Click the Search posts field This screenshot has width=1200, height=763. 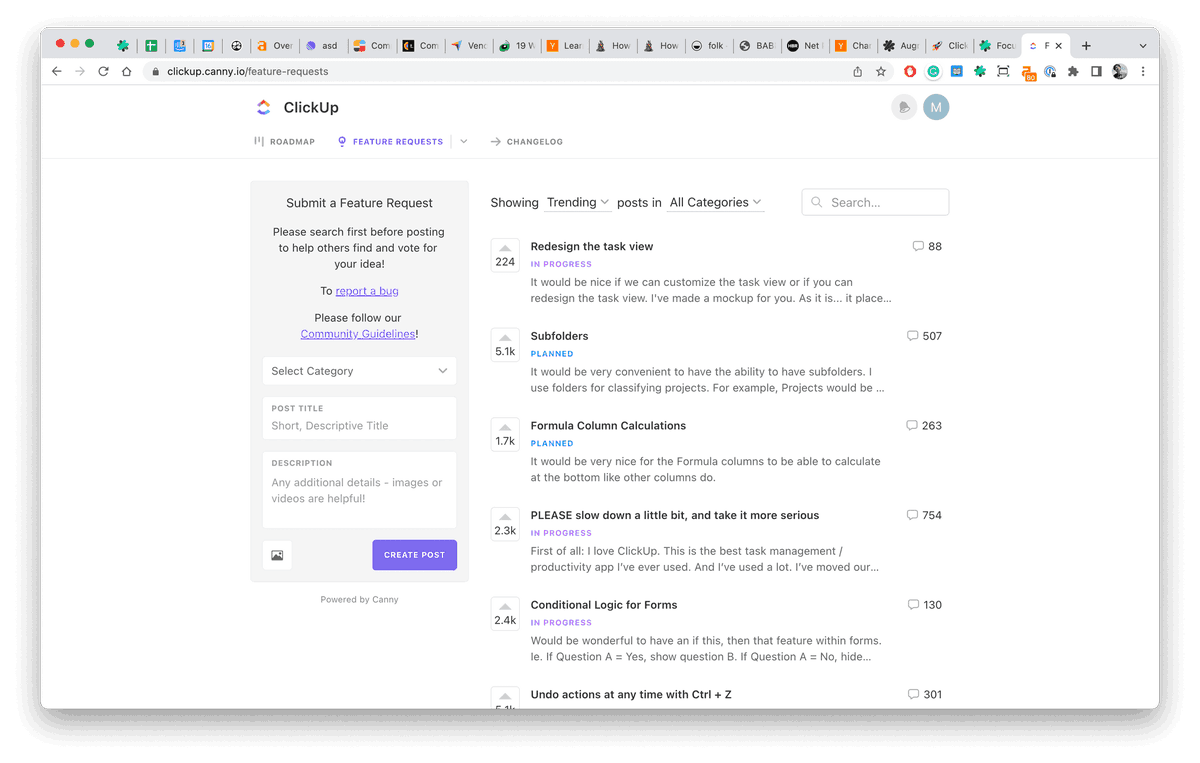pos(875,202)
